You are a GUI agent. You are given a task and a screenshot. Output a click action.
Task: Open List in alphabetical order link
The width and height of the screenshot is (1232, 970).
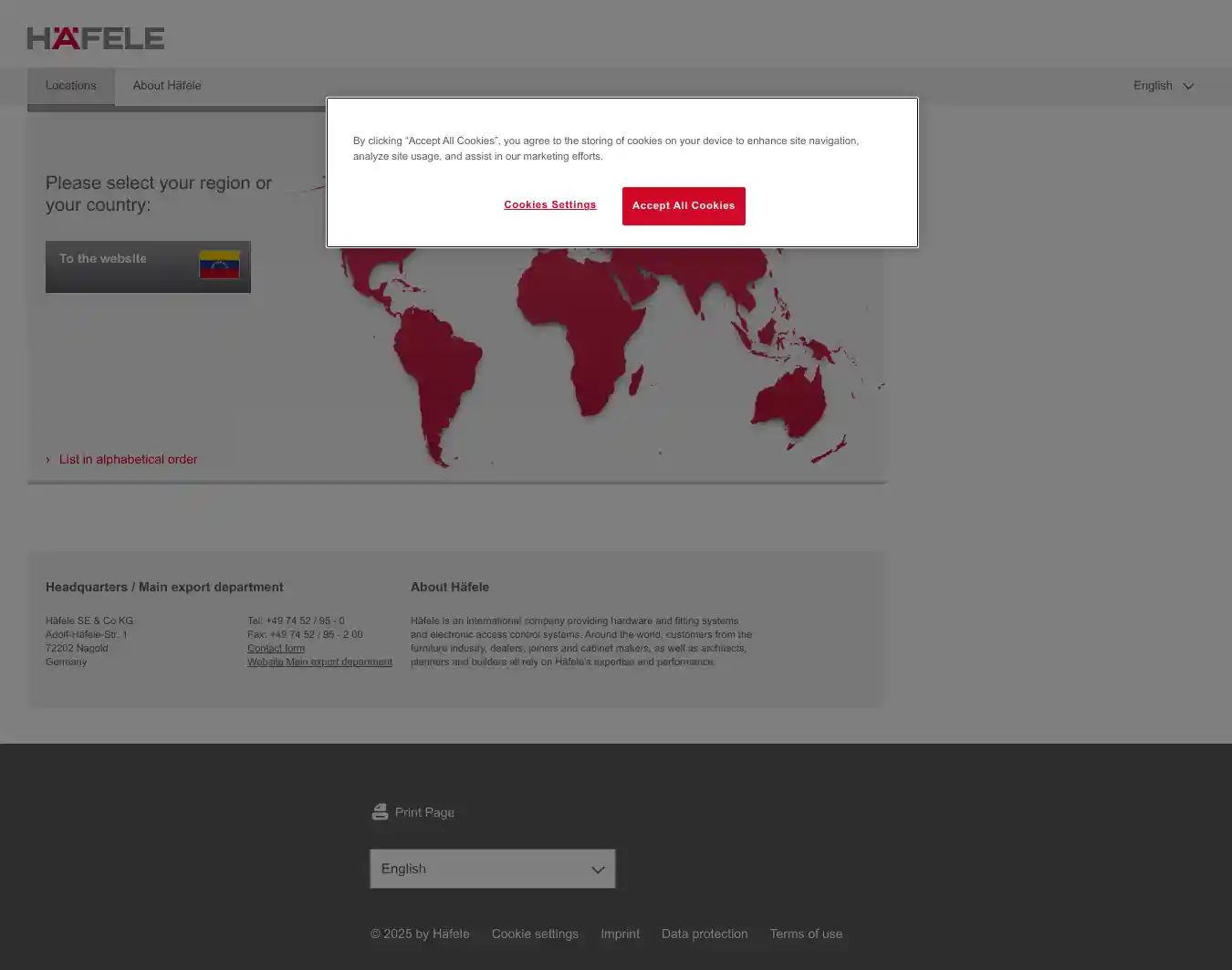[128, 460]
